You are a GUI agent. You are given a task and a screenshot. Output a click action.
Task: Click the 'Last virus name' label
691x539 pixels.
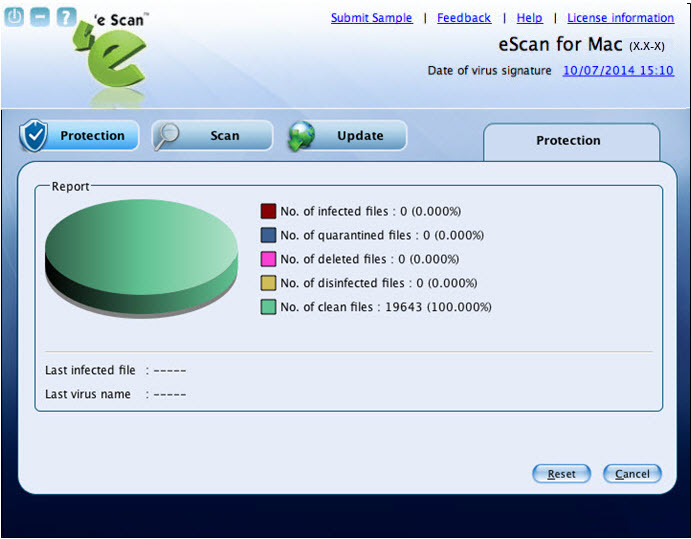point(88,394)
